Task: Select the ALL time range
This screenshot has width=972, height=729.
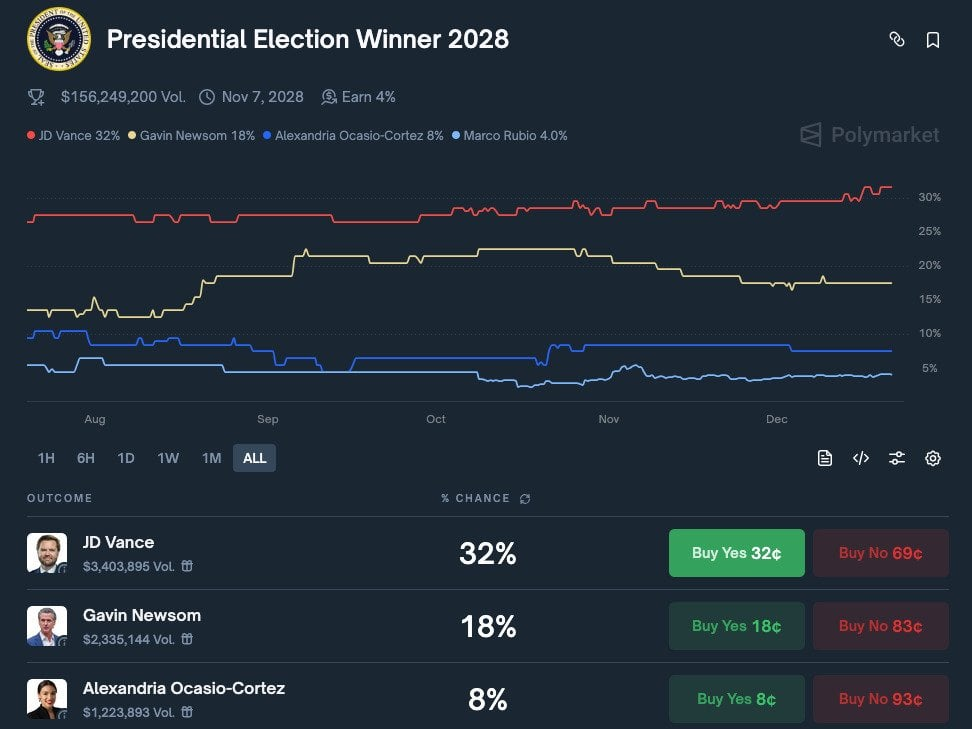Action: 255,458
